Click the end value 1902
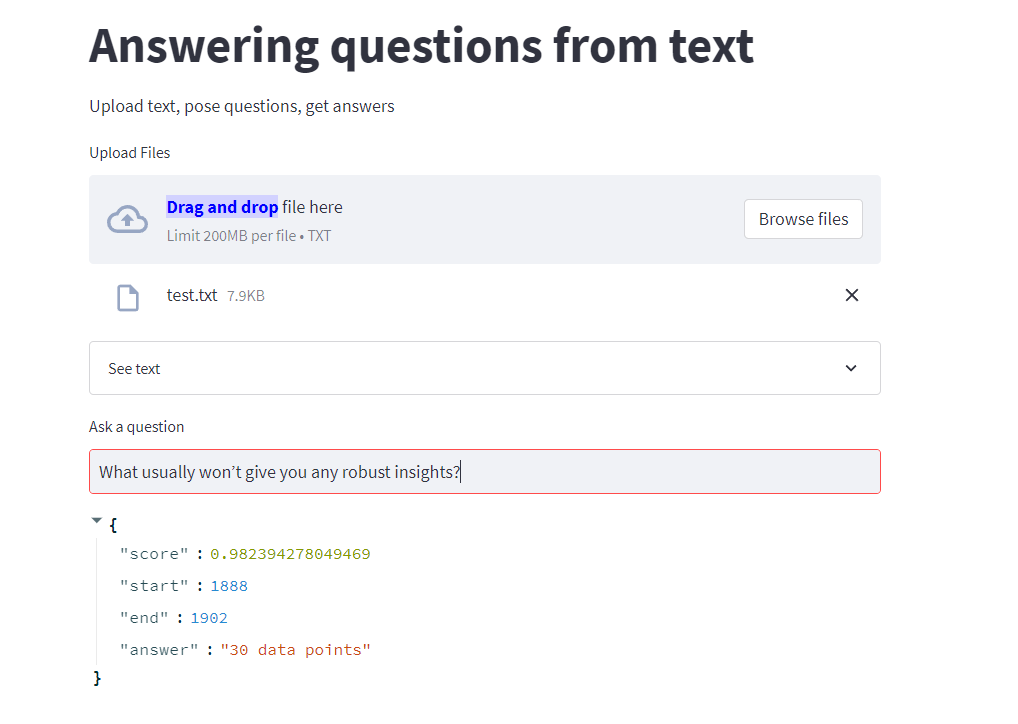1018x724 pixels. tap(209, 618)
